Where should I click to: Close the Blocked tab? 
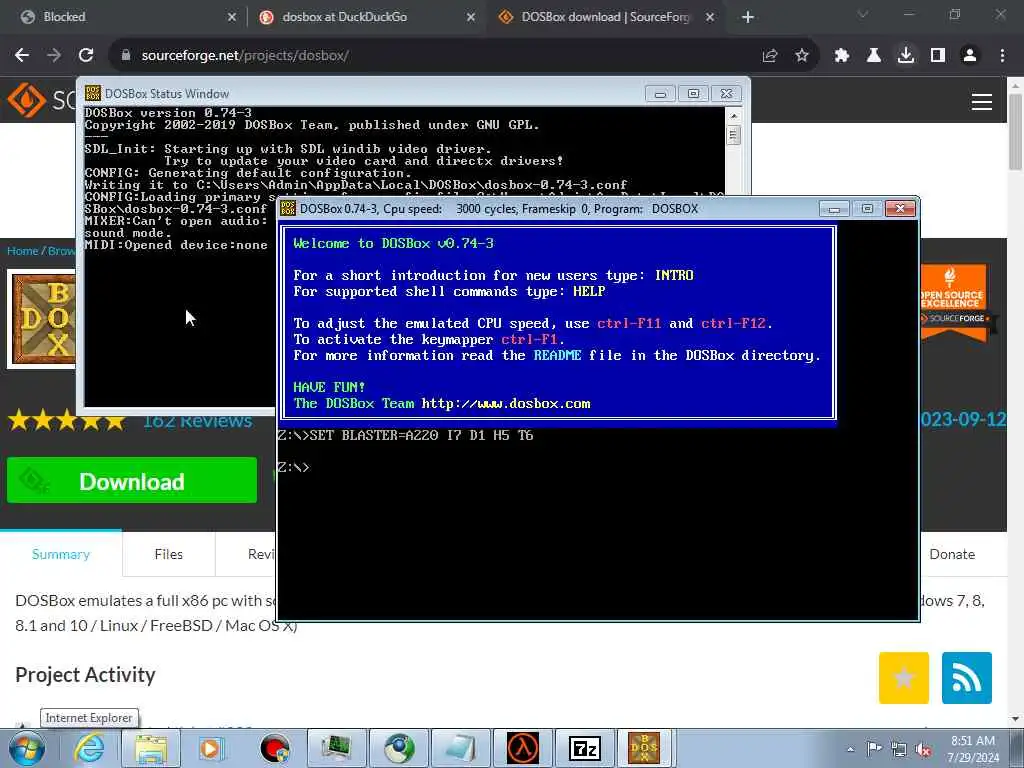coord(232,17)
